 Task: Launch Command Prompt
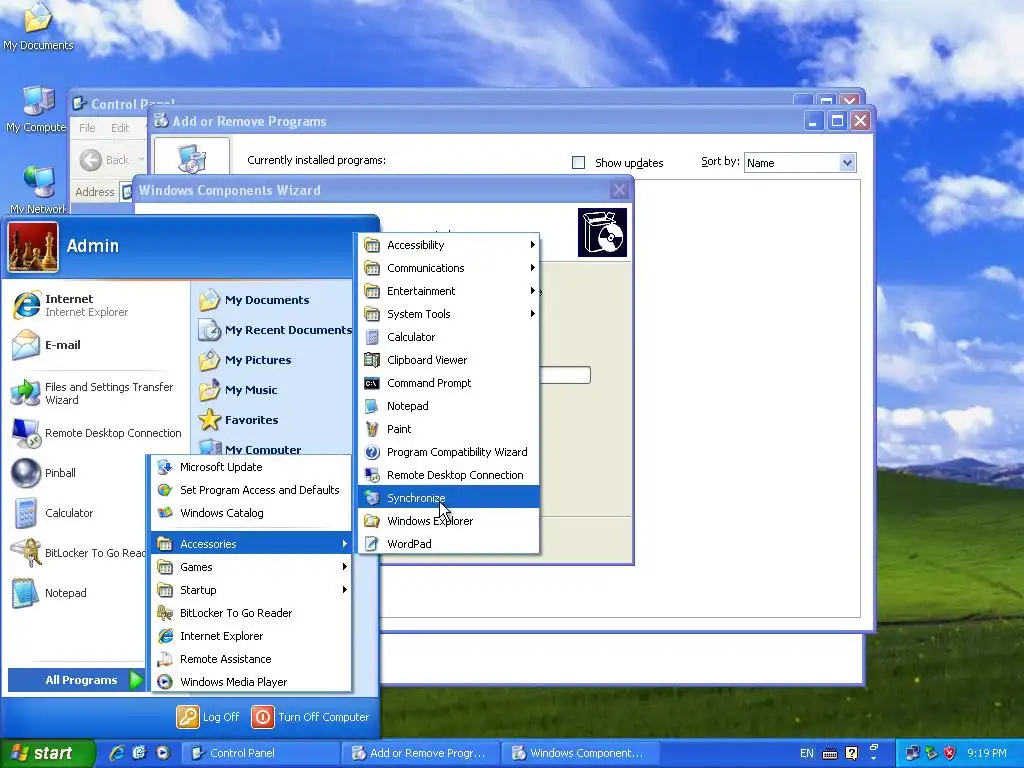pos(449,383)
